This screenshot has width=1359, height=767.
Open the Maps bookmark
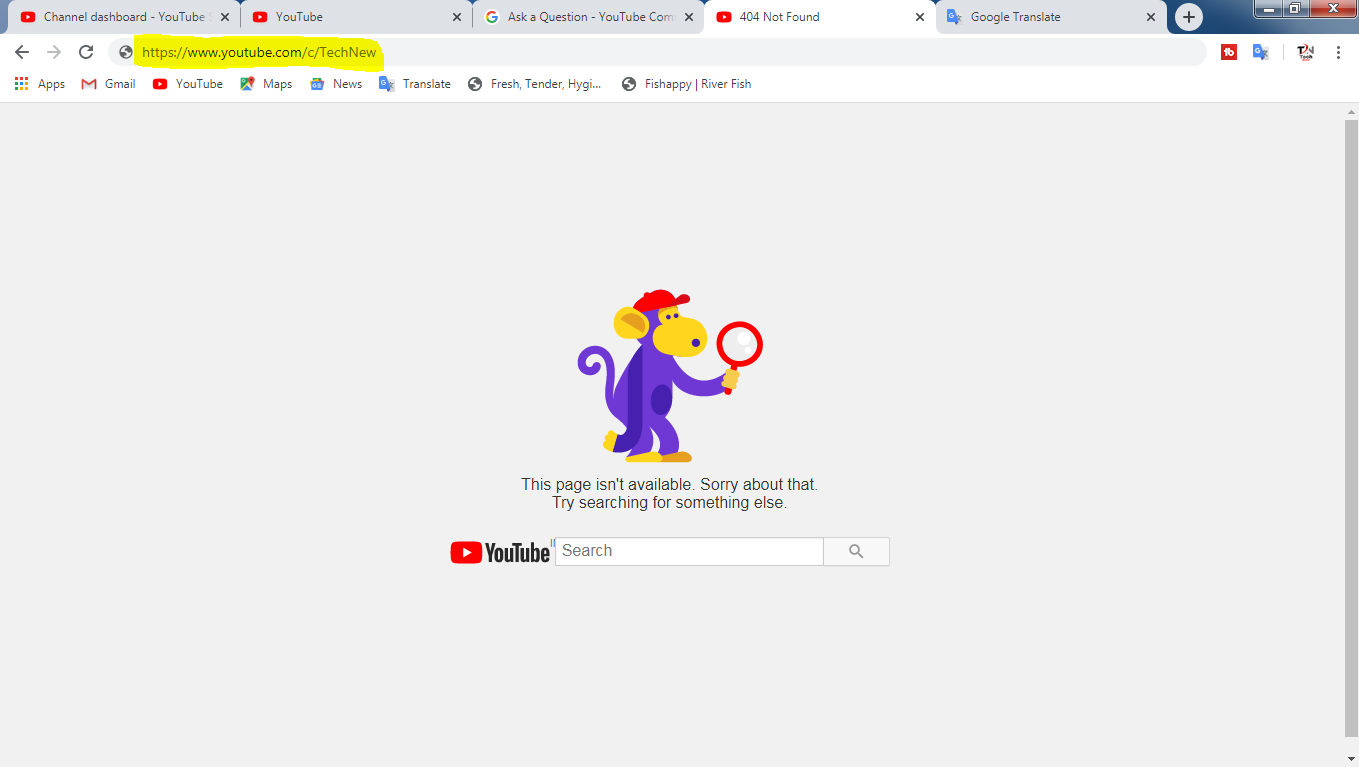pos(266,84)
